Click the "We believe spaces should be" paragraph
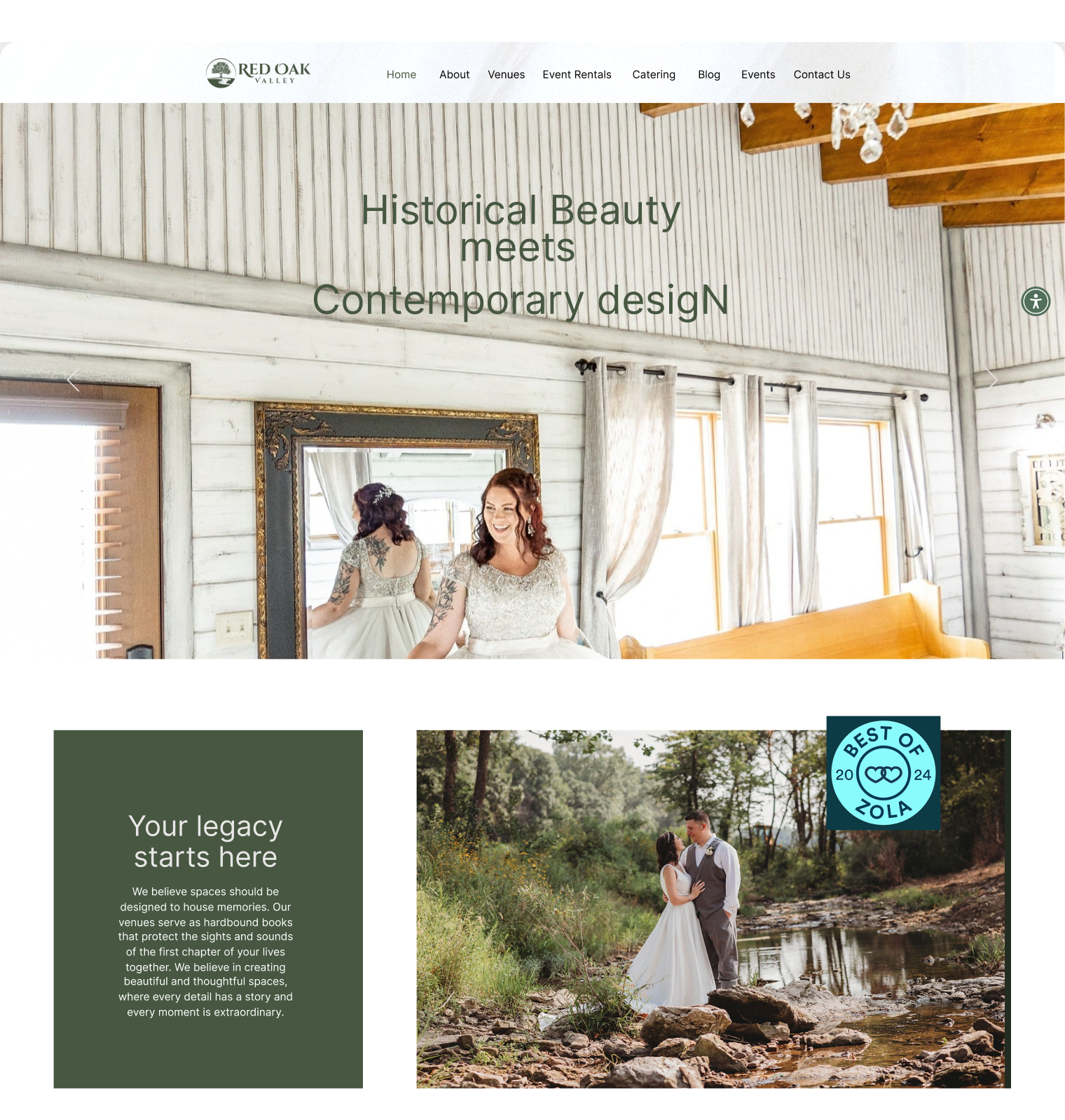1065x1120 pixels. (206, 952)
